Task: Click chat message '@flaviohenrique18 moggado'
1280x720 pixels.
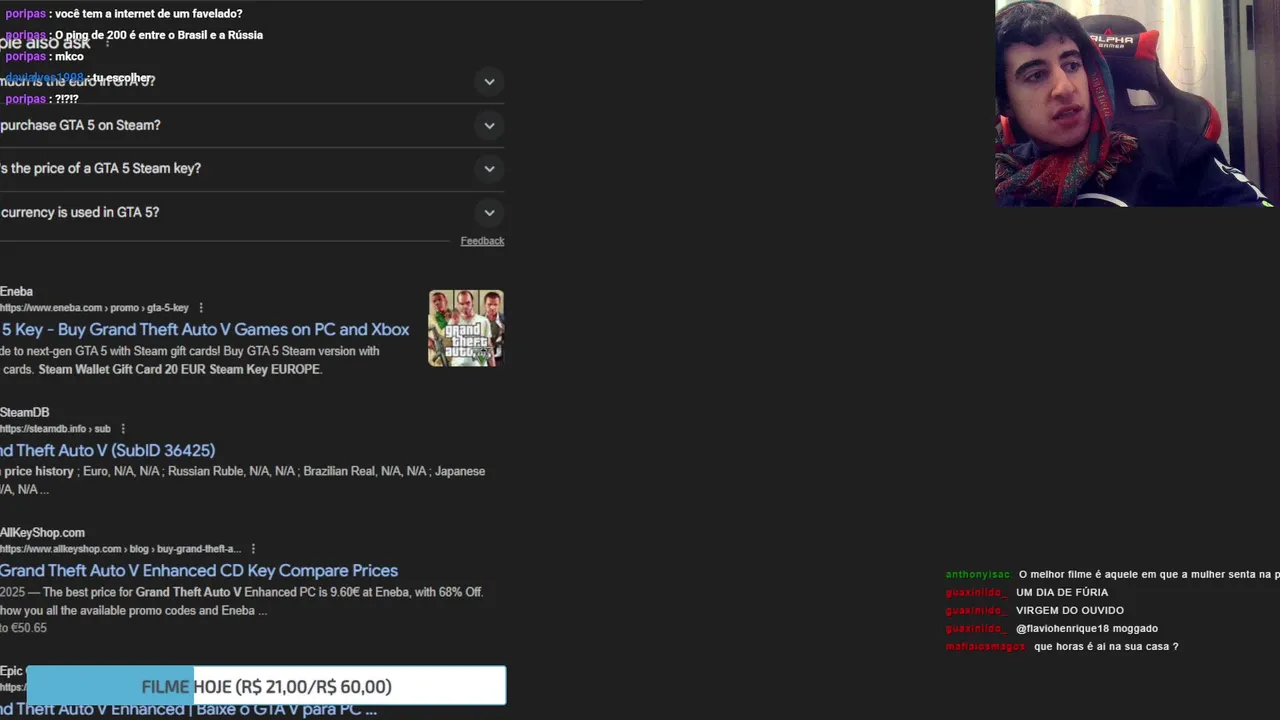Action: pos(1087,628)
